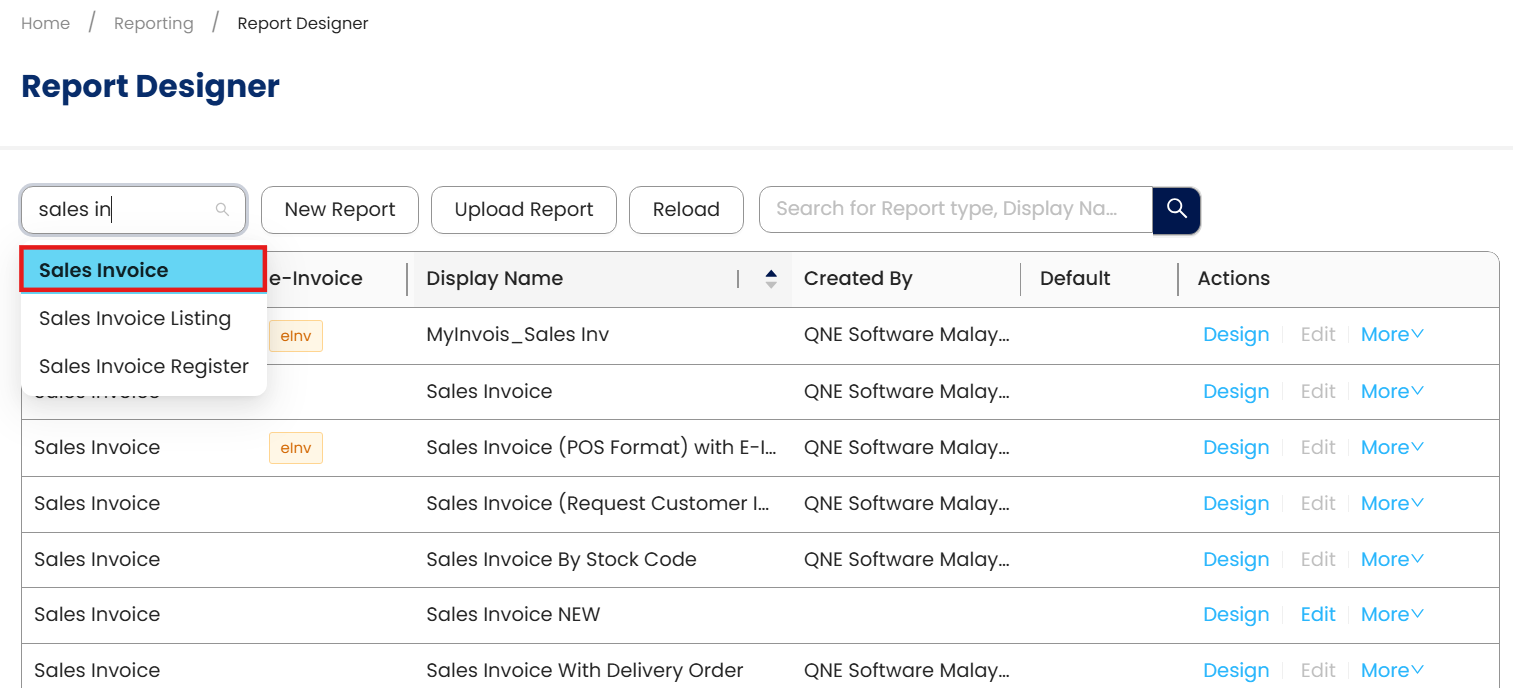
Task: Expand More options for Sales Invoice By Stock Code
Action: [x=1392, y=559]
